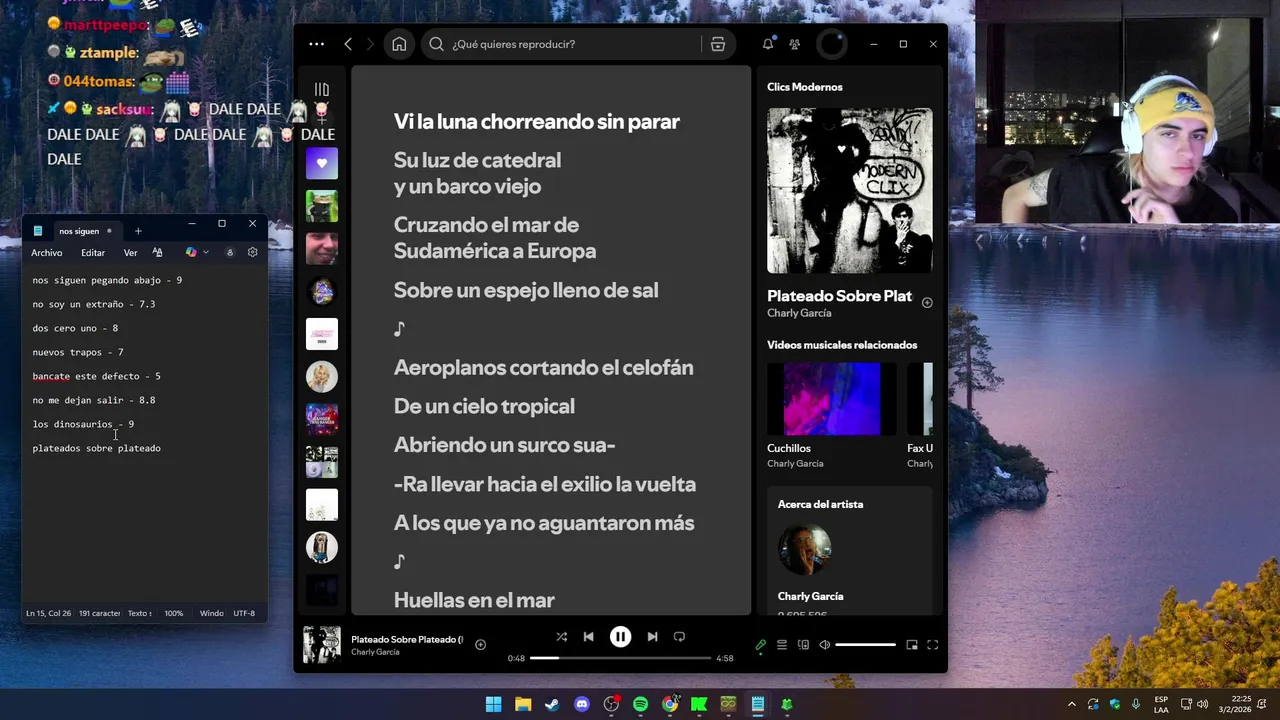Go back in Spotify navigation
1280x720 pixels.
(348, 44)
